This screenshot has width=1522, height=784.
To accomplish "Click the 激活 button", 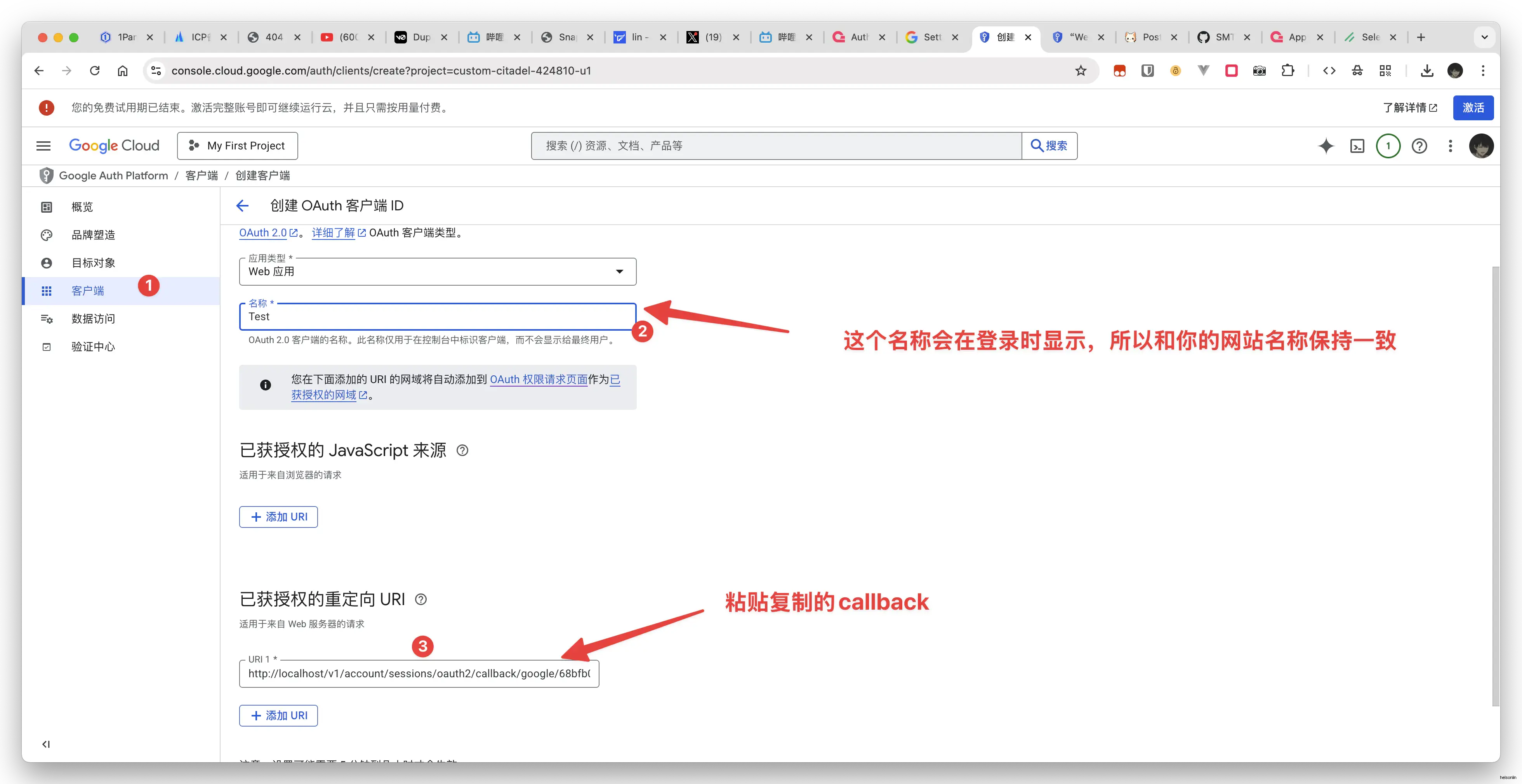I will tap(1473, 108).
